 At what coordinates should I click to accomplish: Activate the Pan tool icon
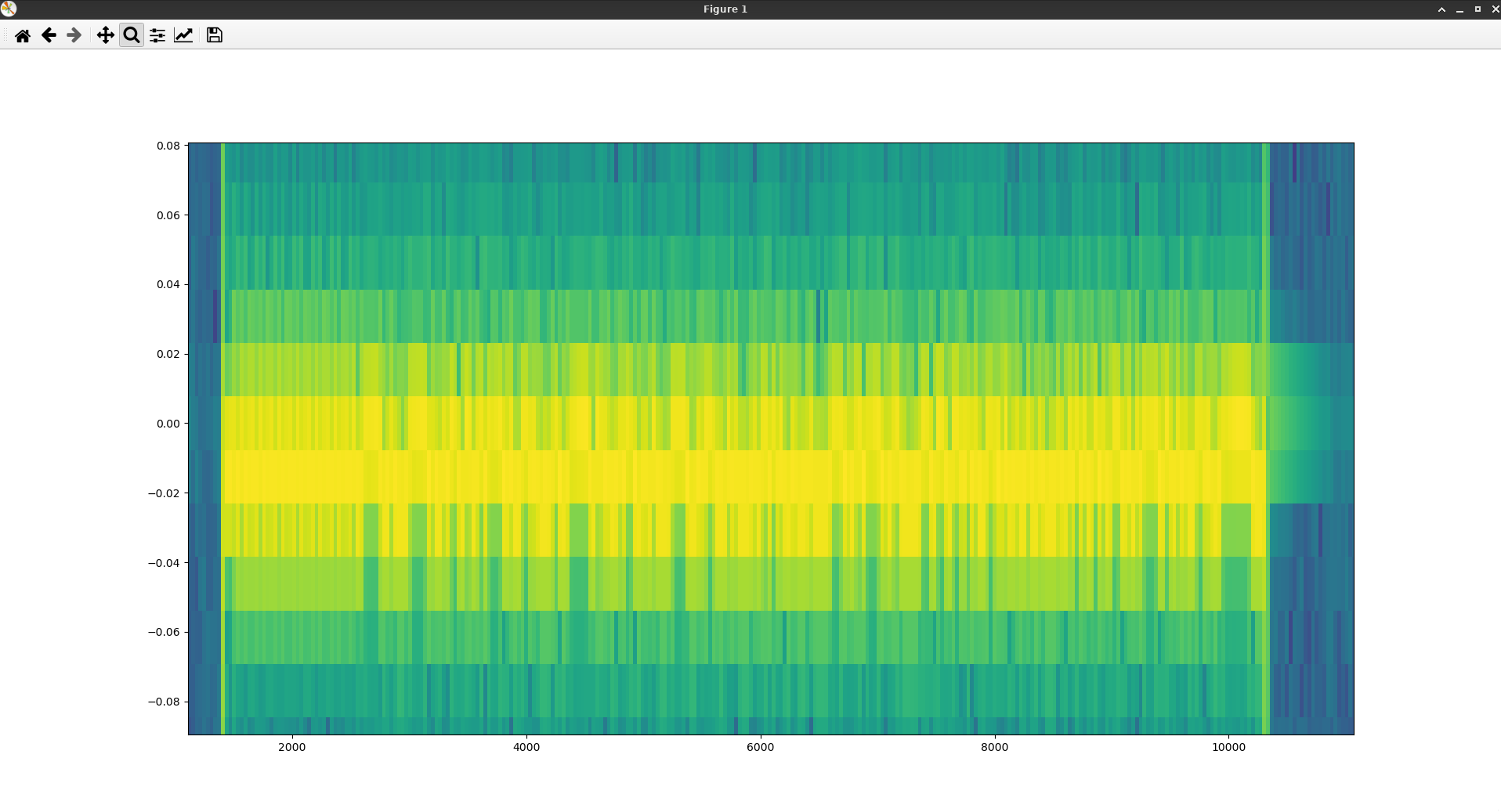[105, 35]
